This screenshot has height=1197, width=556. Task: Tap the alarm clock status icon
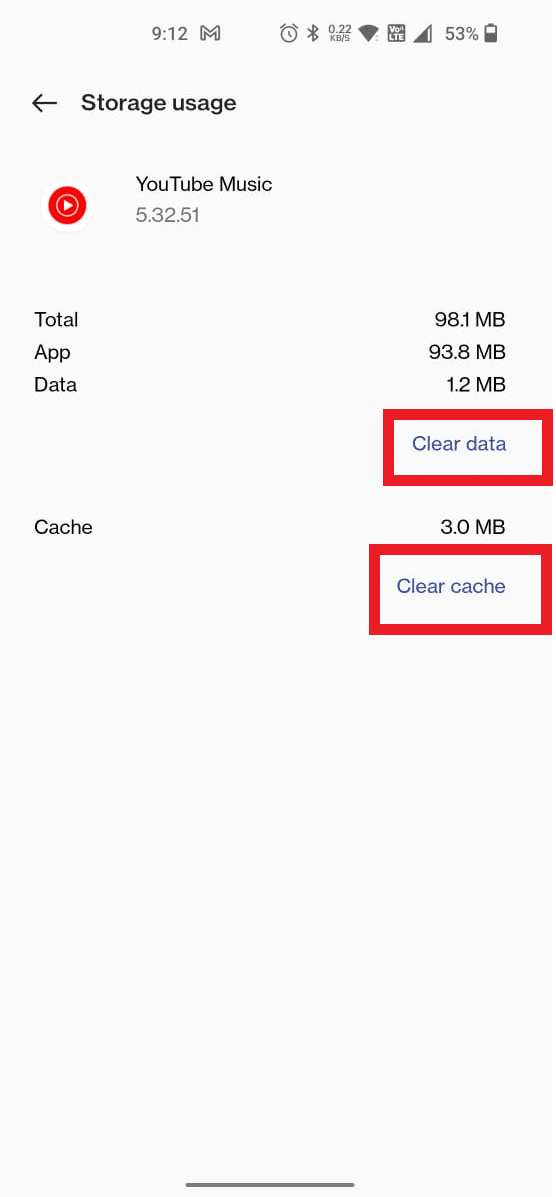(289, 34)
